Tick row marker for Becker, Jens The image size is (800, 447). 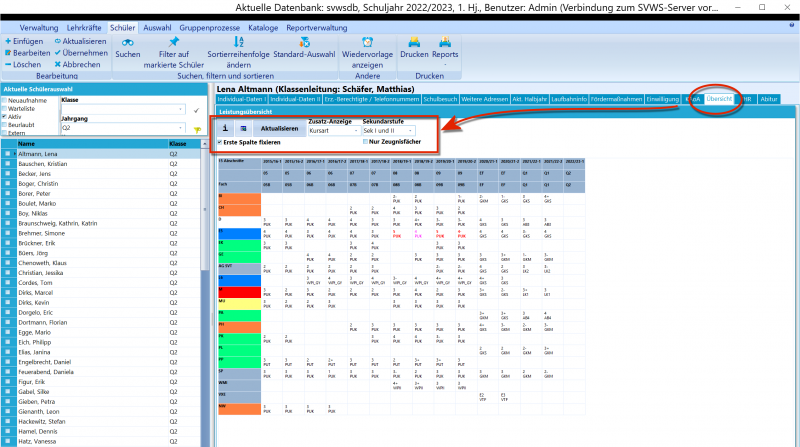[8, 173]
